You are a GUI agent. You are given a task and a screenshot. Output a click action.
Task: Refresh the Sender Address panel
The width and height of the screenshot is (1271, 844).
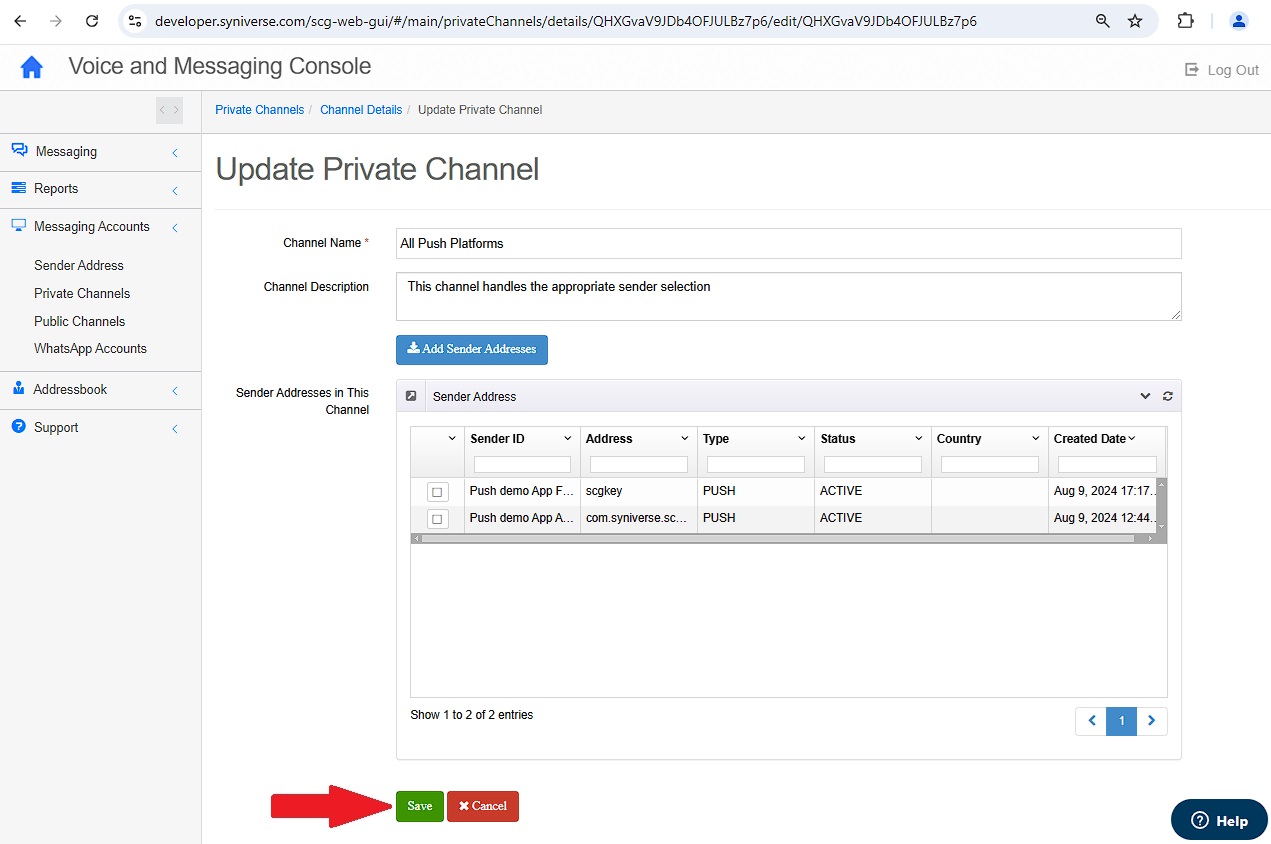pyautogui.click(x=1167, y=396)
